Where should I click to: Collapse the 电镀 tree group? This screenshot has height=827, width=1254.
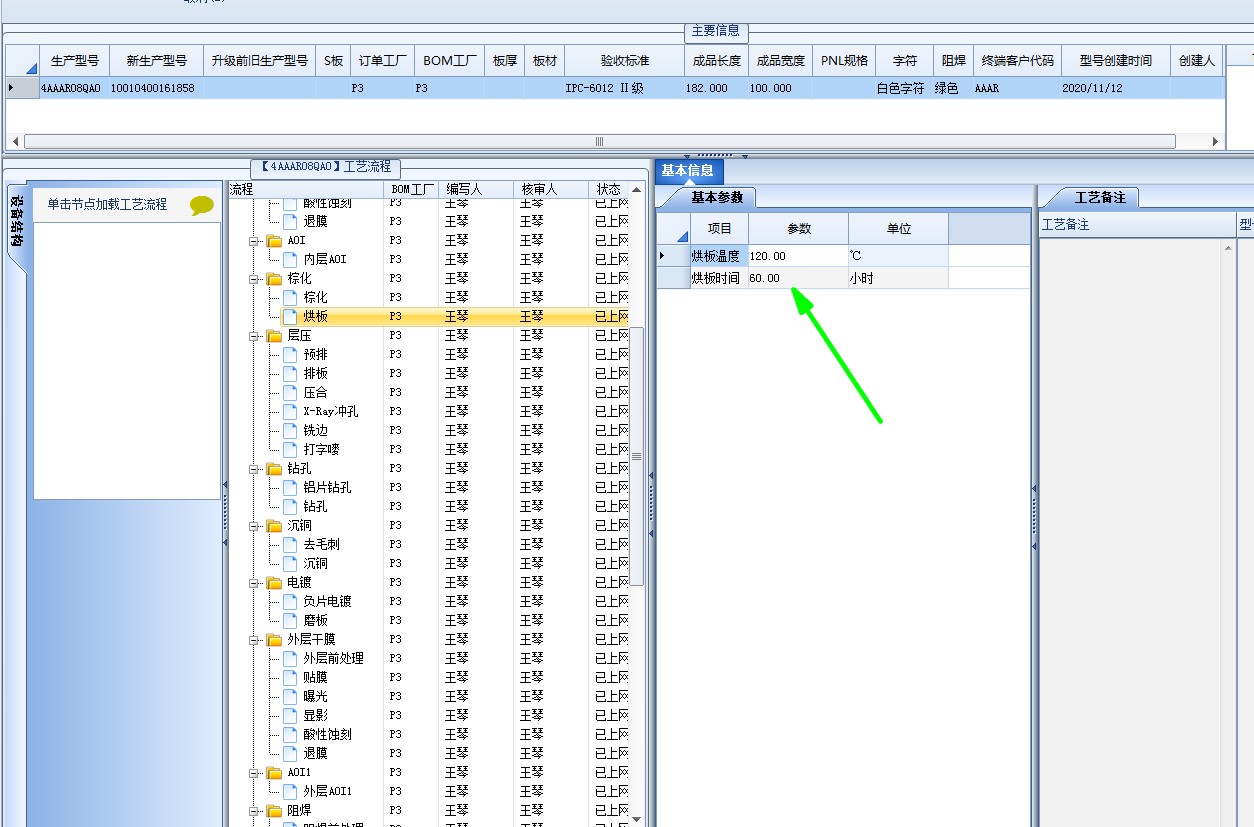pos(254,583)
